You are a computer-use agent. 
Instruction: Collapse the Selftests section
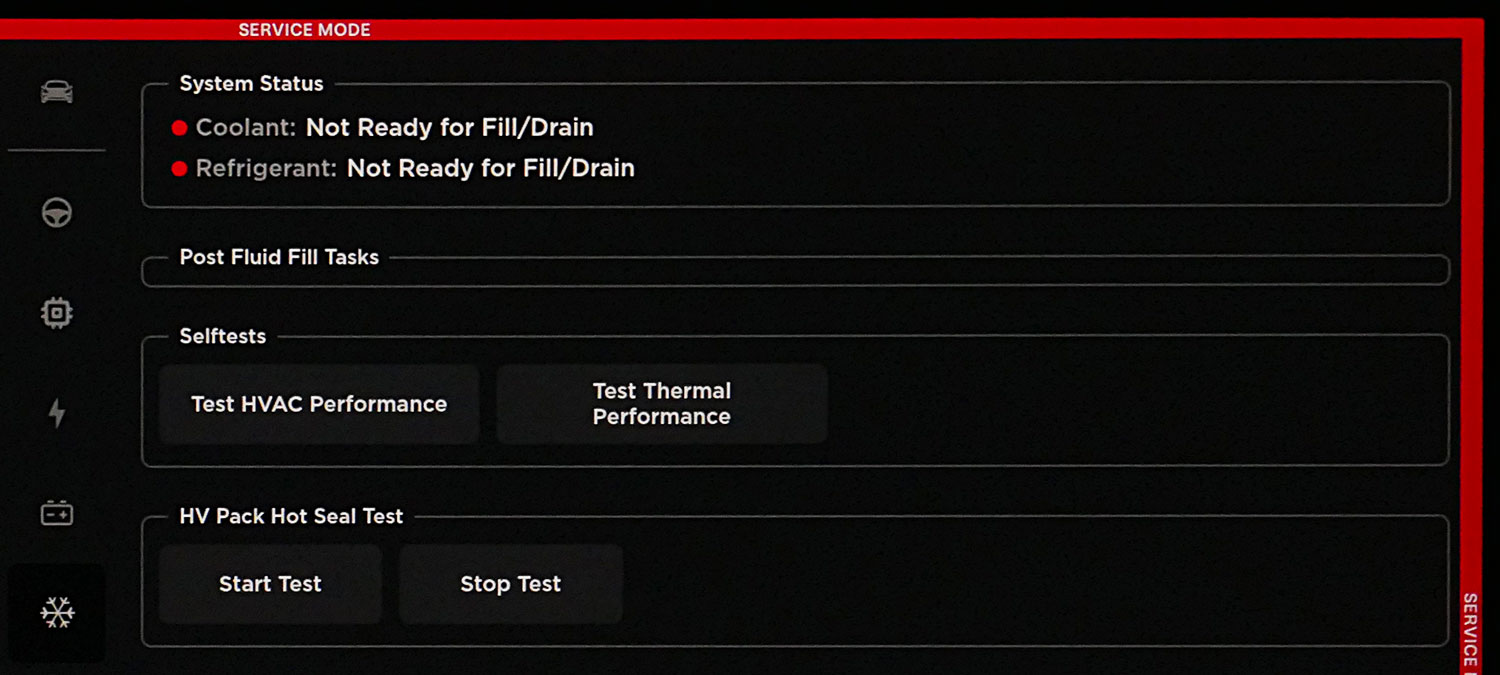(x=222, y=336)
